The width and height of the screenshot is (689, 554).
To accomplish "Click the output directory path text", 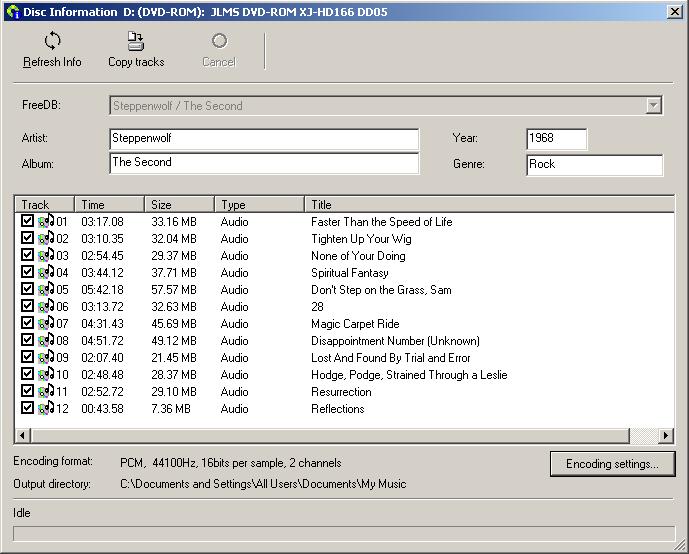I will point(263,484).
